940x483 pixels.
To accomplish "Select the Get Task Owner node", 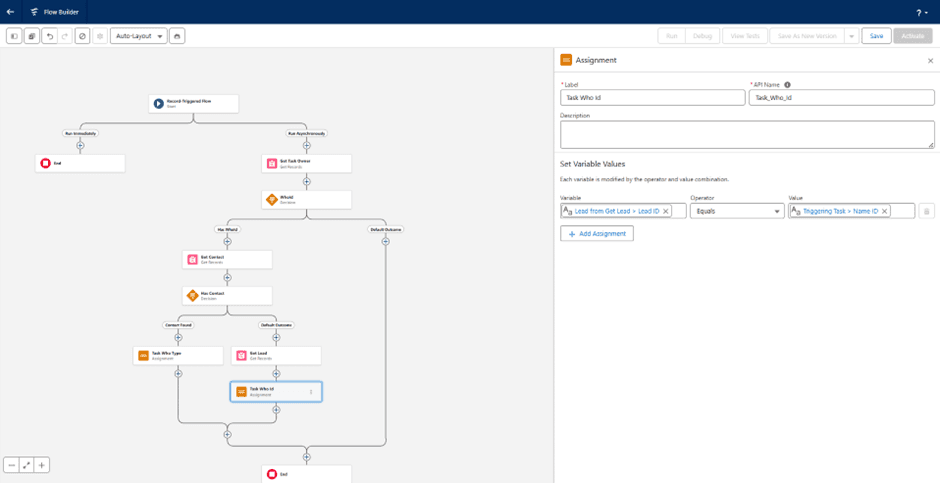I will 306,163.
